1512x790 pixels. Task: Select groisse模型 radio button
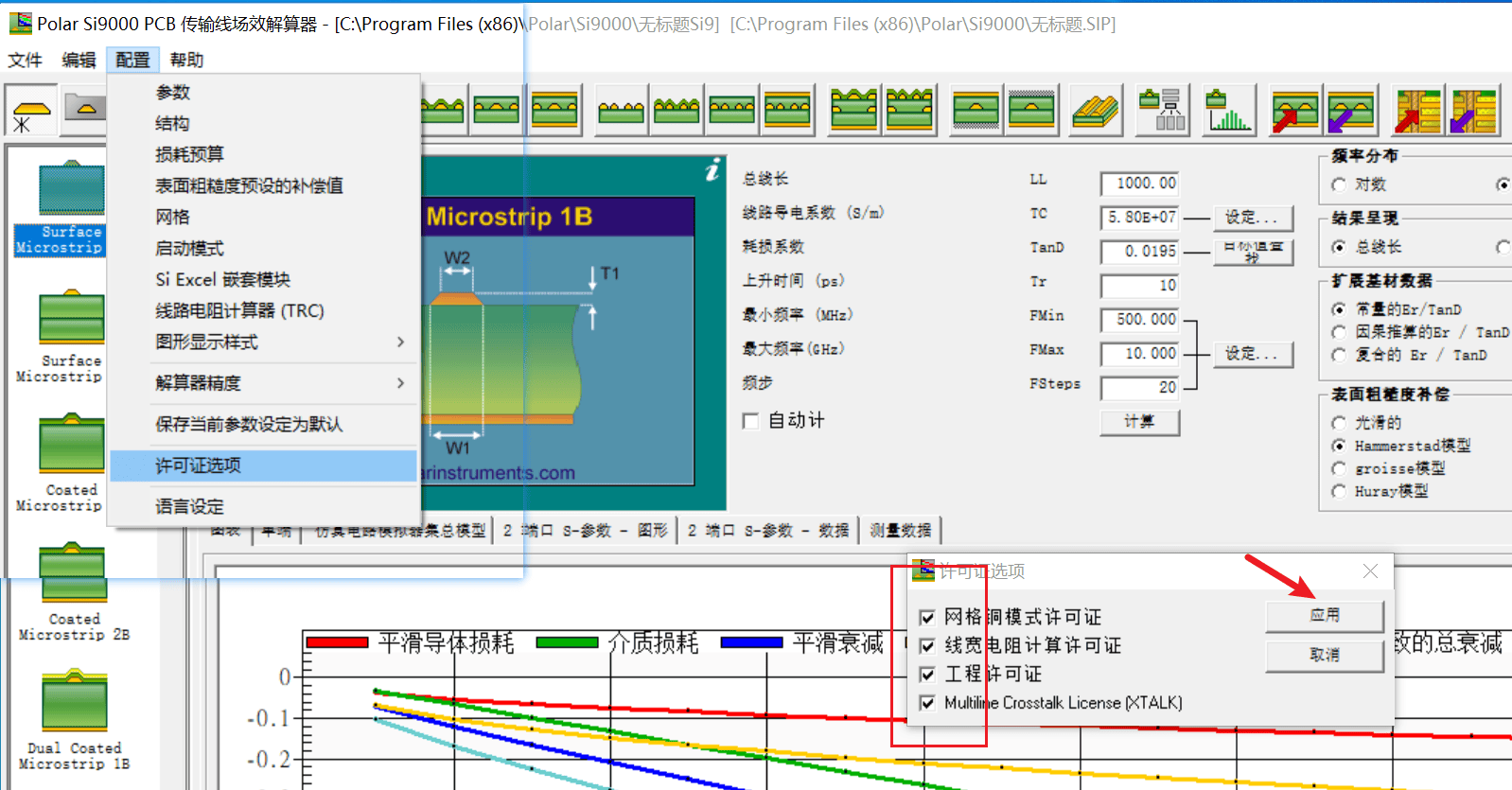tap(1338, 468)
